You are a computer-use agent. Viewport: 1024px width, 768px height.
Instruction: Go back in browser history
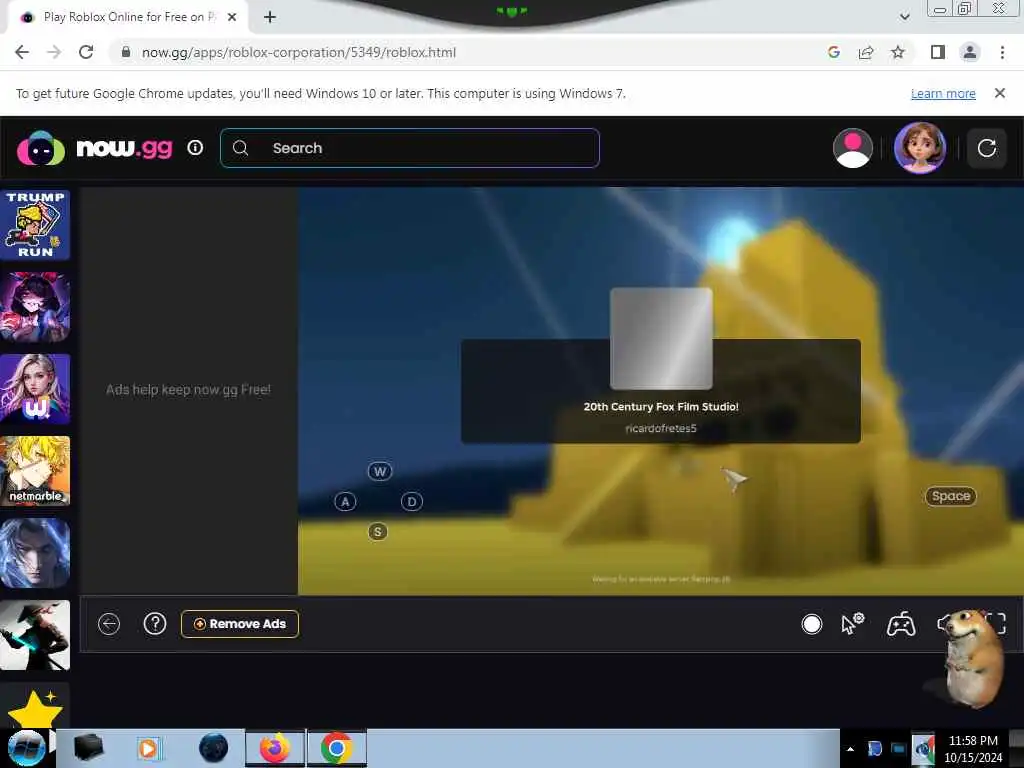tap(22, 52)
